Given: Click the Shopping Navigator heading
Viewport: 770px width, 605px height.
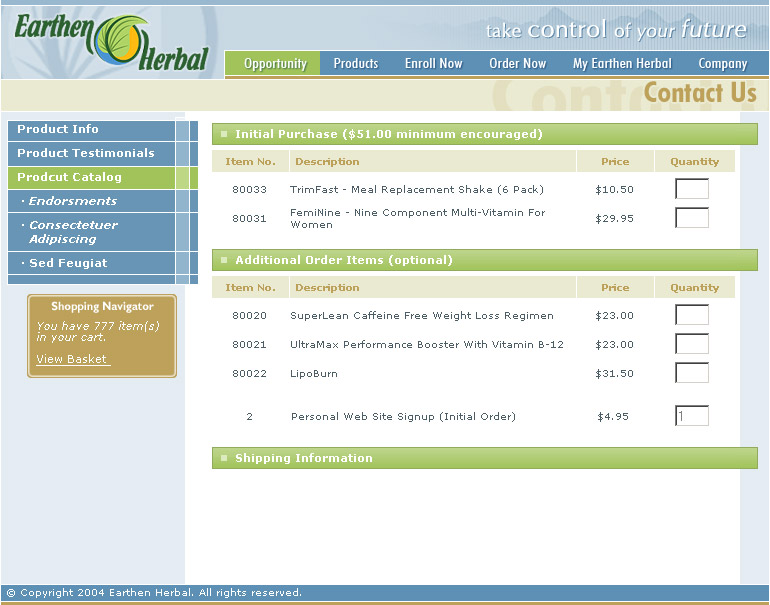Looking at the screenshot, I should [x=102, y=306].
